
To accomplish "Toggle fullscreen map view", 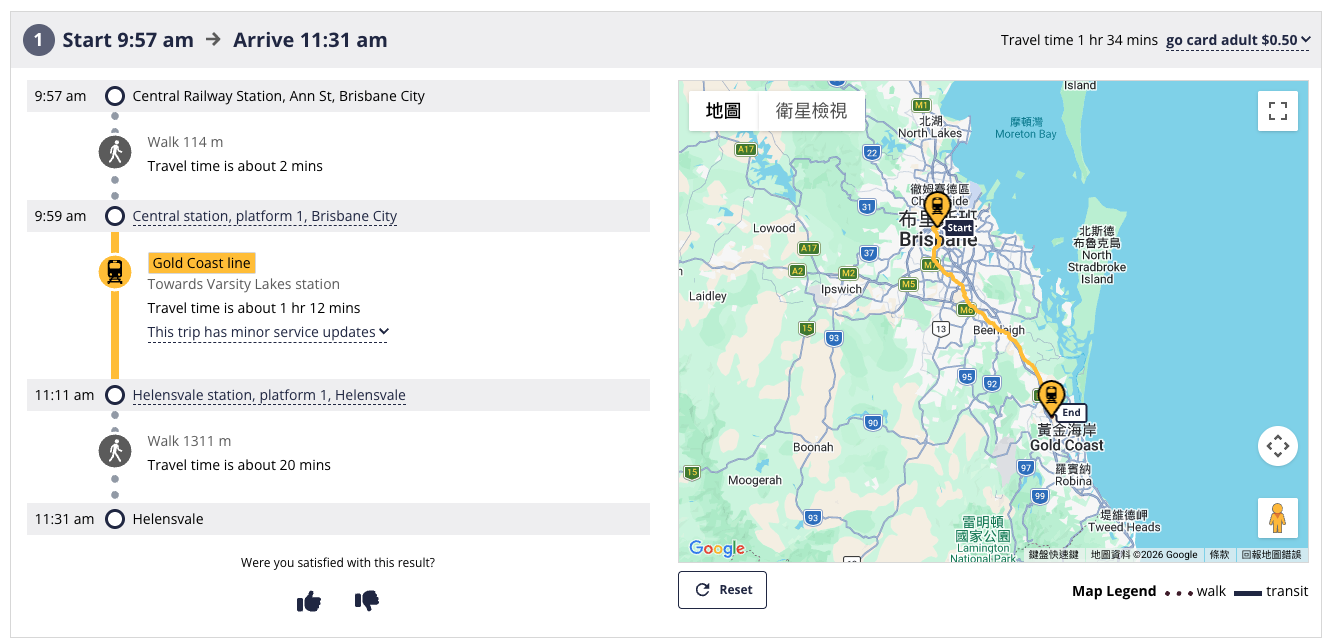I will coord(1277,111).
